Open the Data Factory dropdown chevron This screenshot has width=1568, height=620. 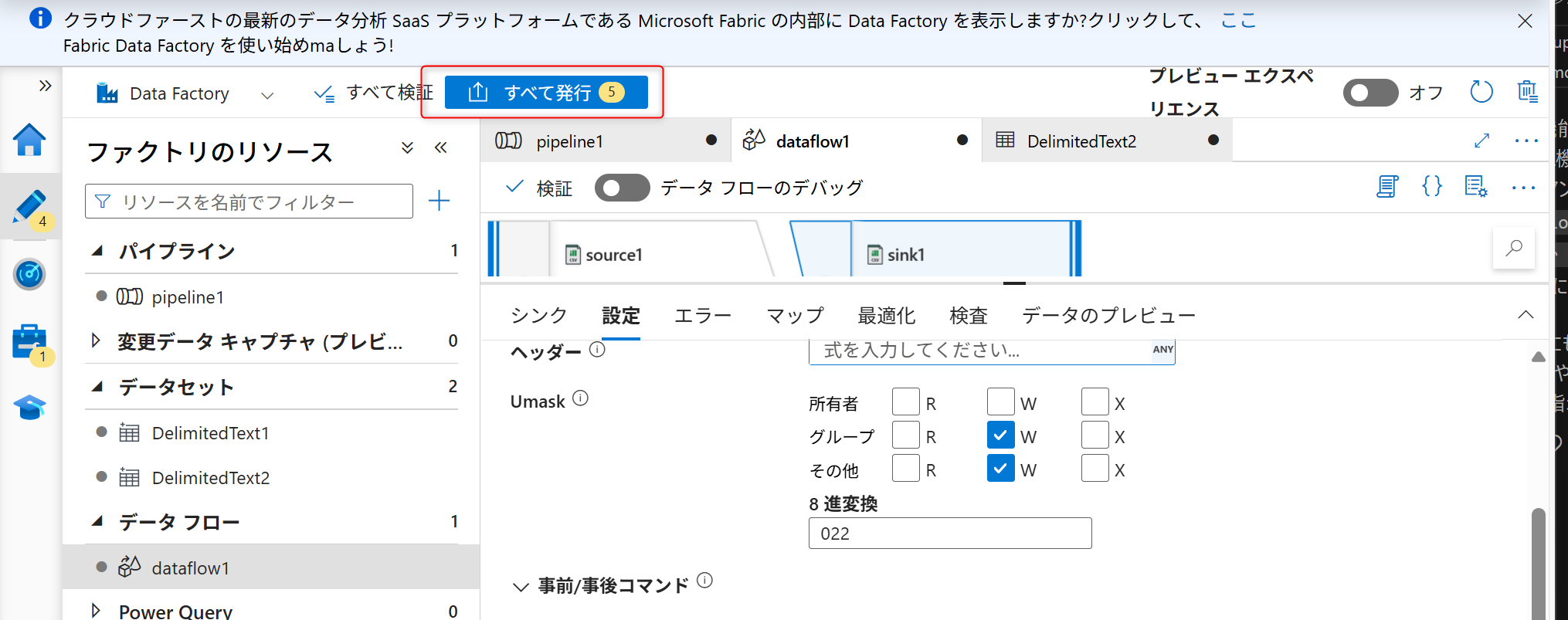[267, 95]
